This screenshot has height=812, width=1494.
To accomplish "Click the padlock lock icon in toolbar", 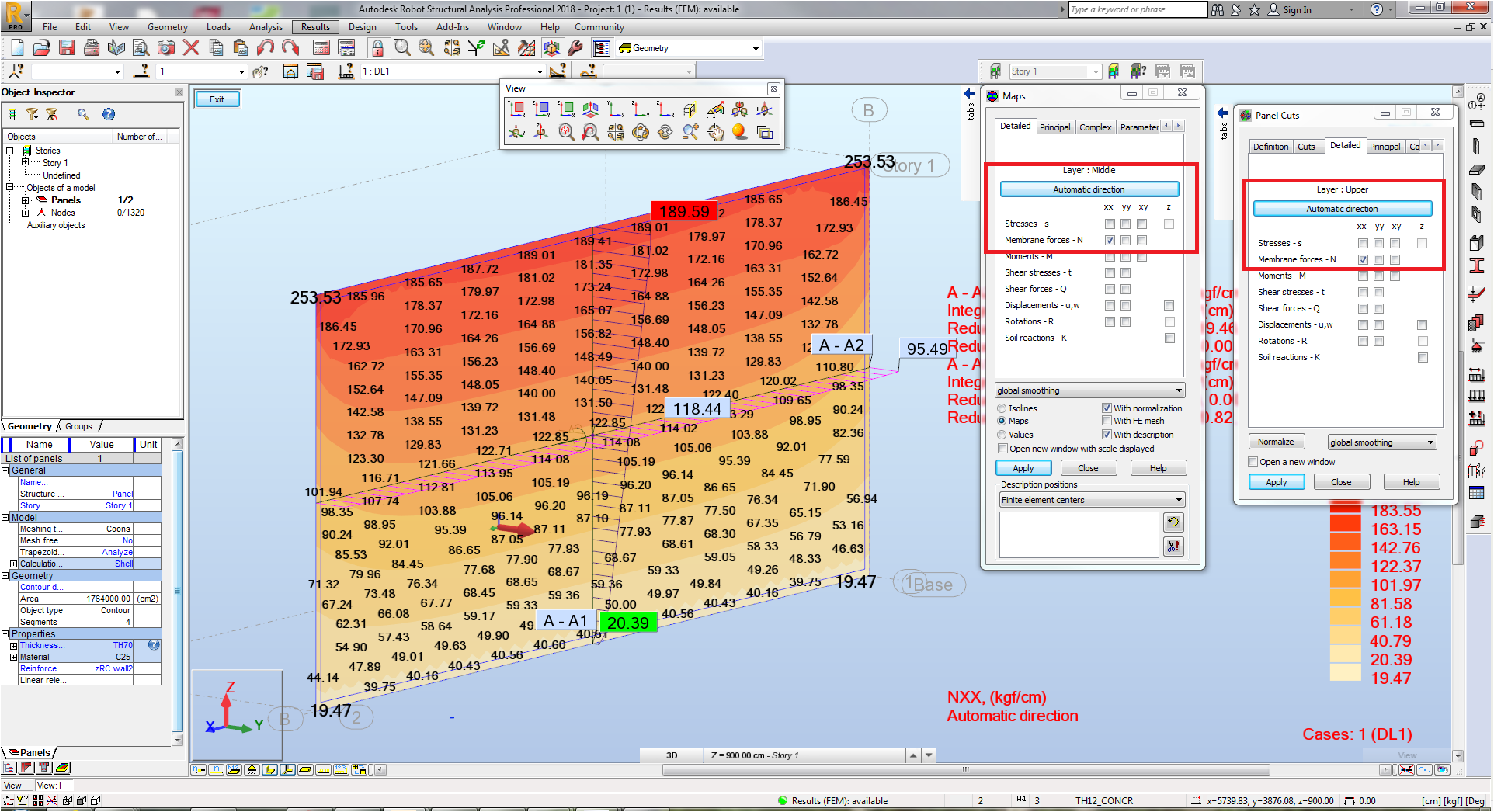I will pyautogui.click(x=377, y=48).
